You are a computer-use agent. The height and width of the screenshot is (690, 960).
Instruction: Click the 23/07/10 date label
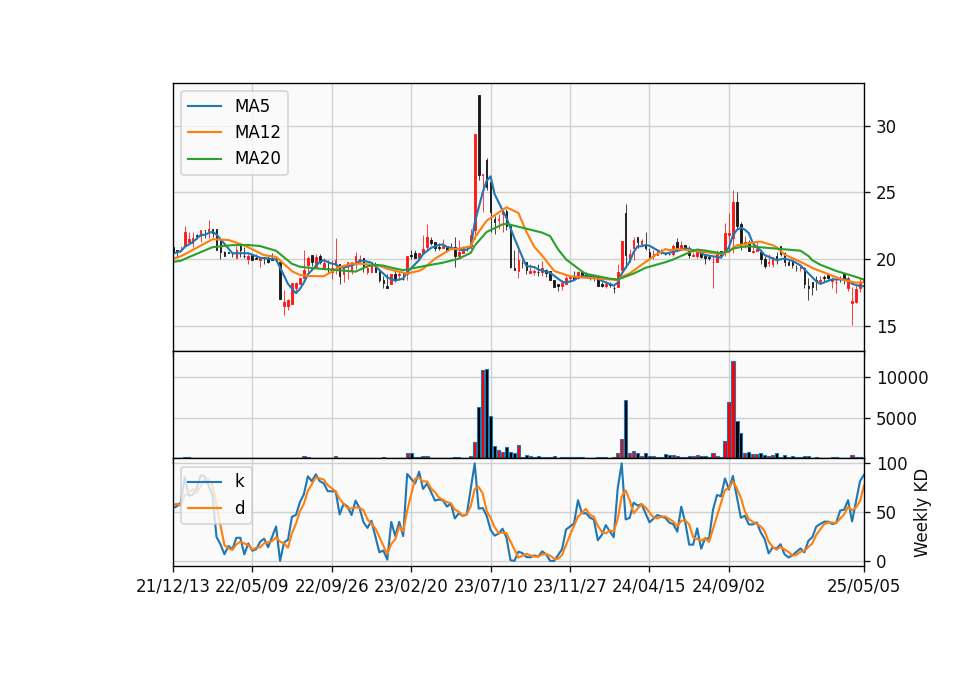point(490,586)
